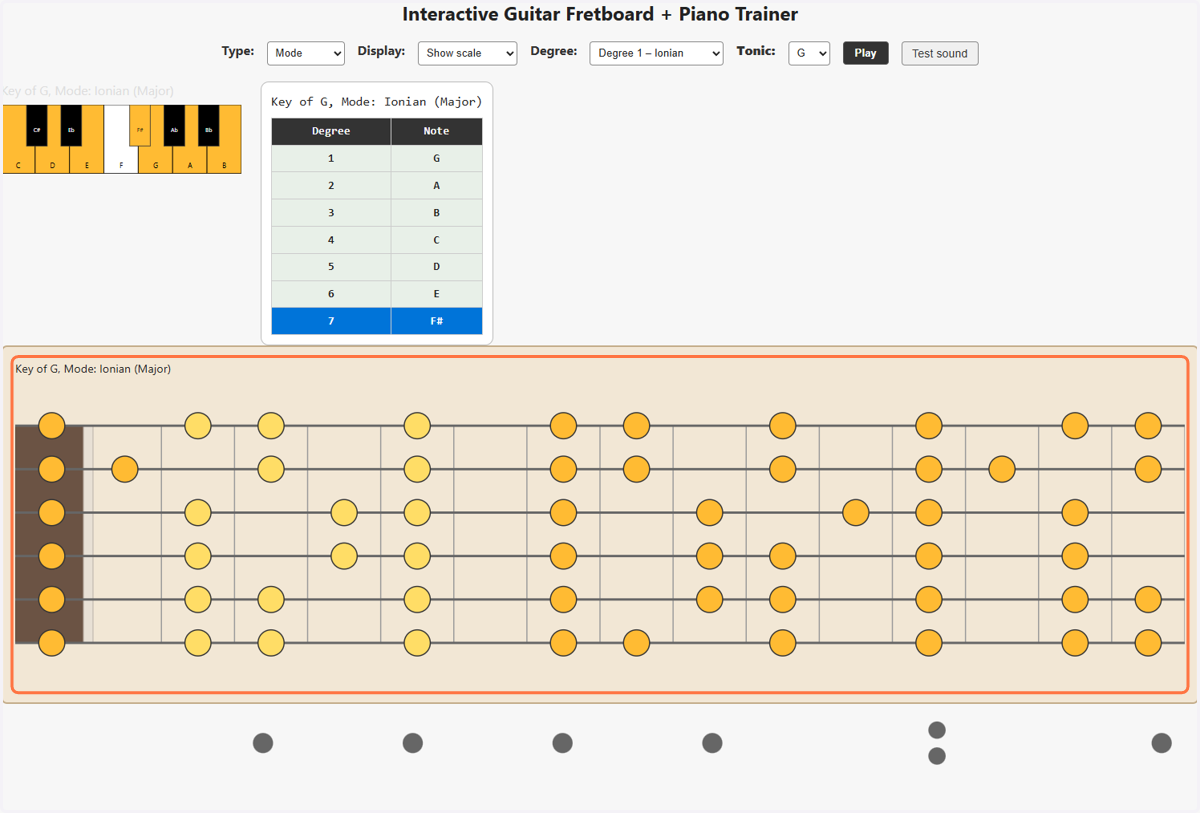Click the degree number 7 cell in the table

331,321
